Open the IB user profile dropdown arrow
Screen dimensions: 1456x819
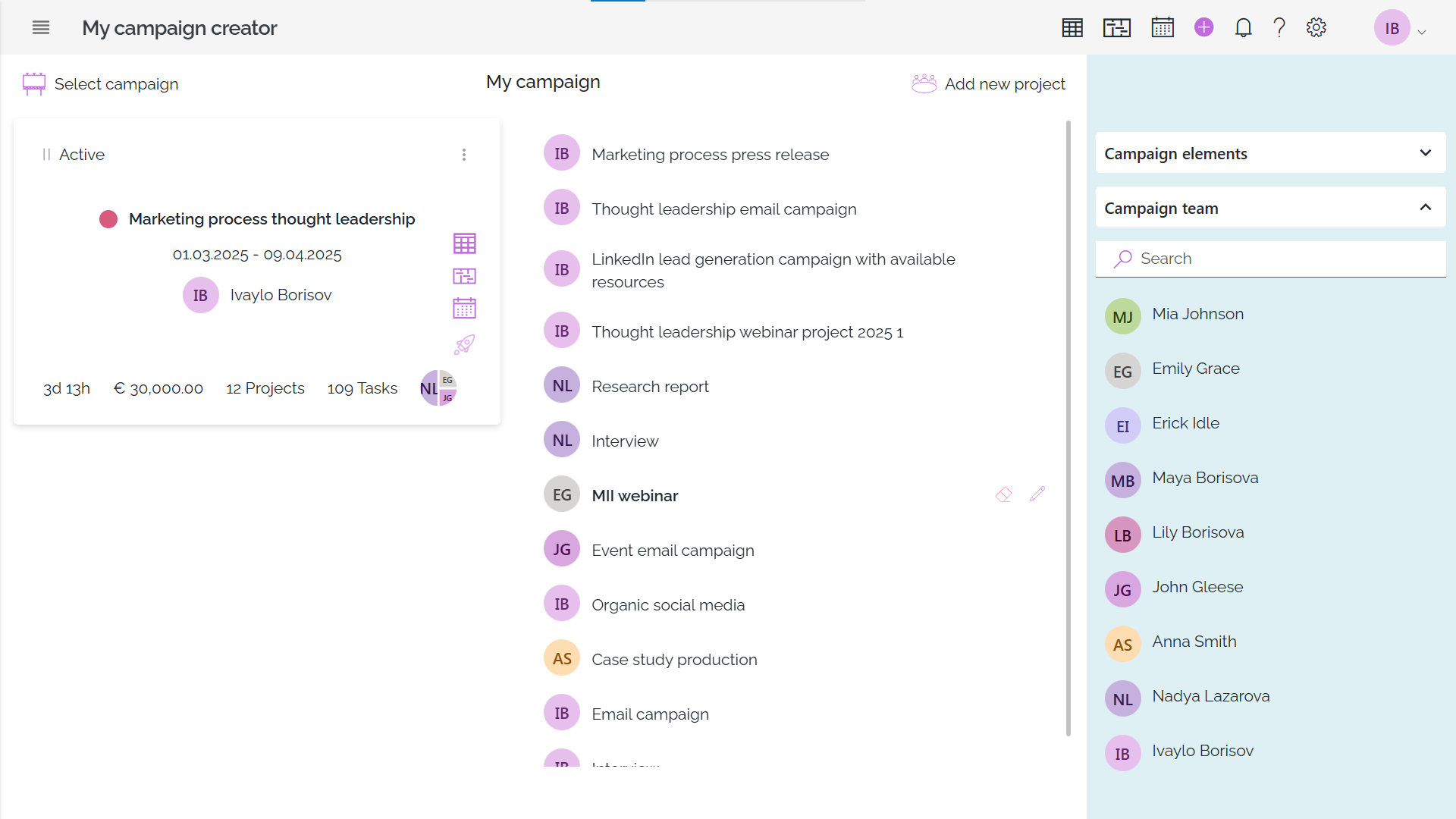1422,33
